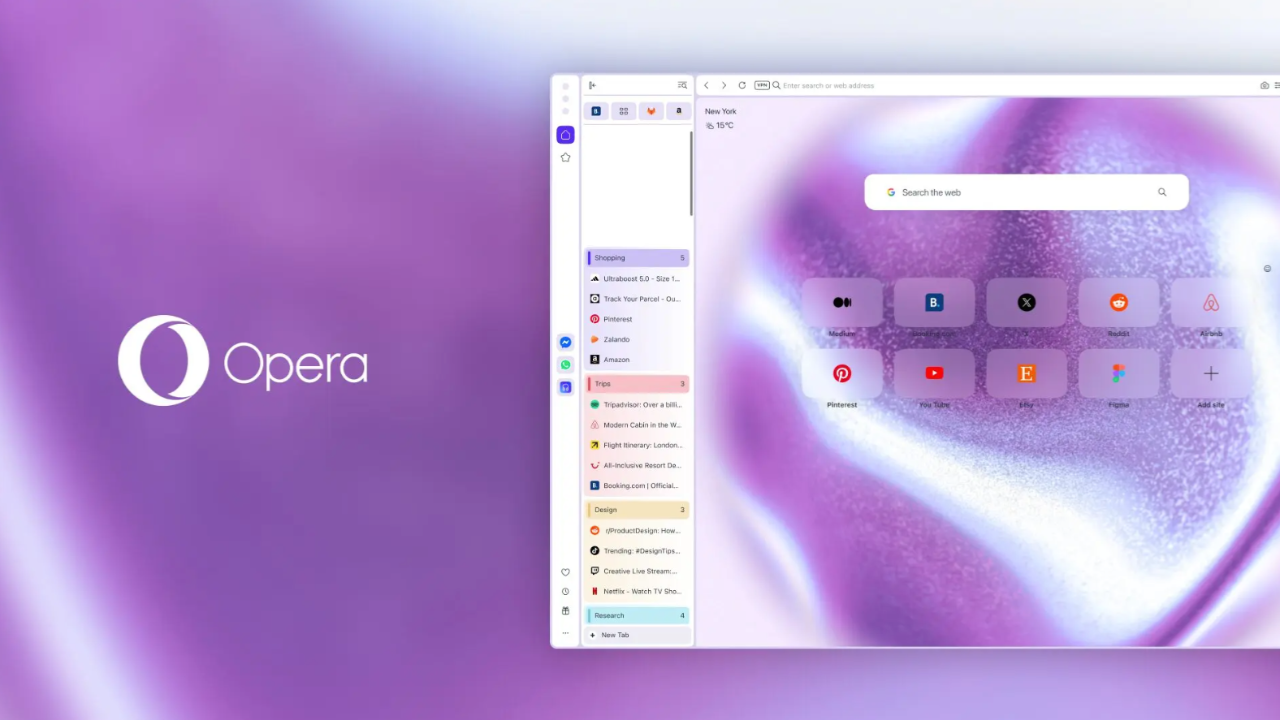Switch to the All-Inclusive Resort tab

coord(637,465)
